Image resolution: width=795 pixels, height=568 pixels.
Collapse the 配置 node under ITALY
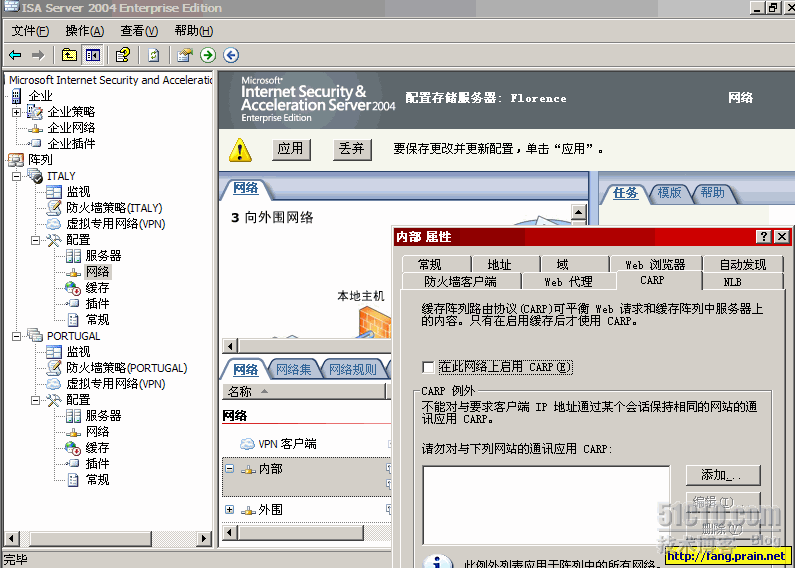pos(35,240)
